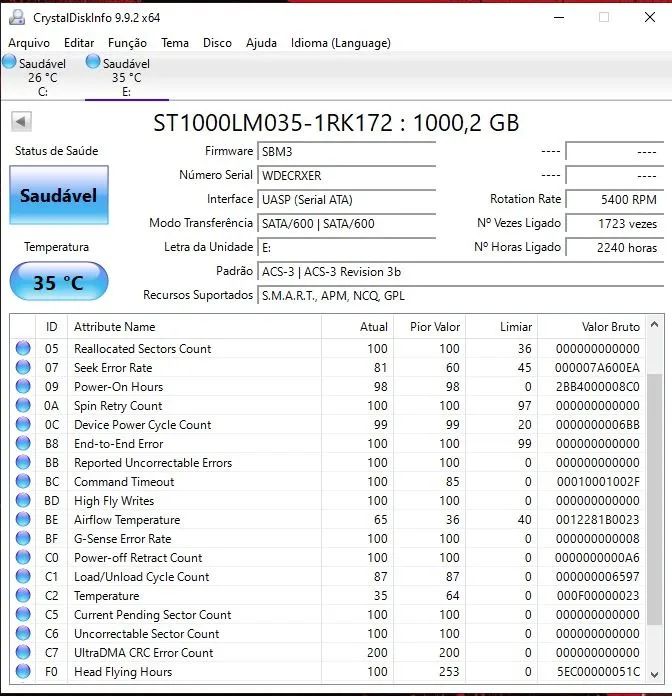672x696 pixels.
Task: Click the serial number field WDECRXER
Action: pos(346,175)
